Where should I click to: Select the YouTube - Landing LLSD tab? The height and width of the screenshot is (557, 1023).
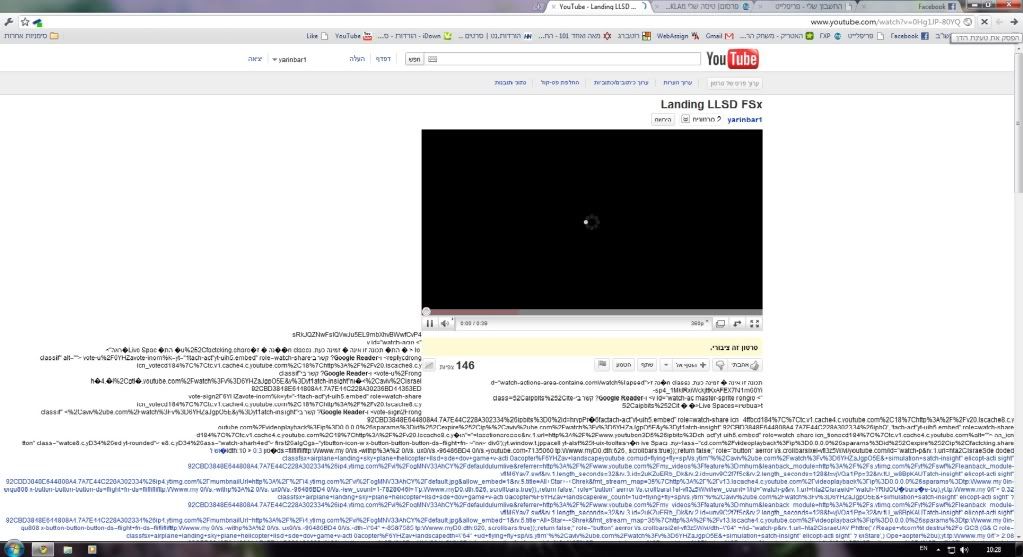click(x=597, y=7)
